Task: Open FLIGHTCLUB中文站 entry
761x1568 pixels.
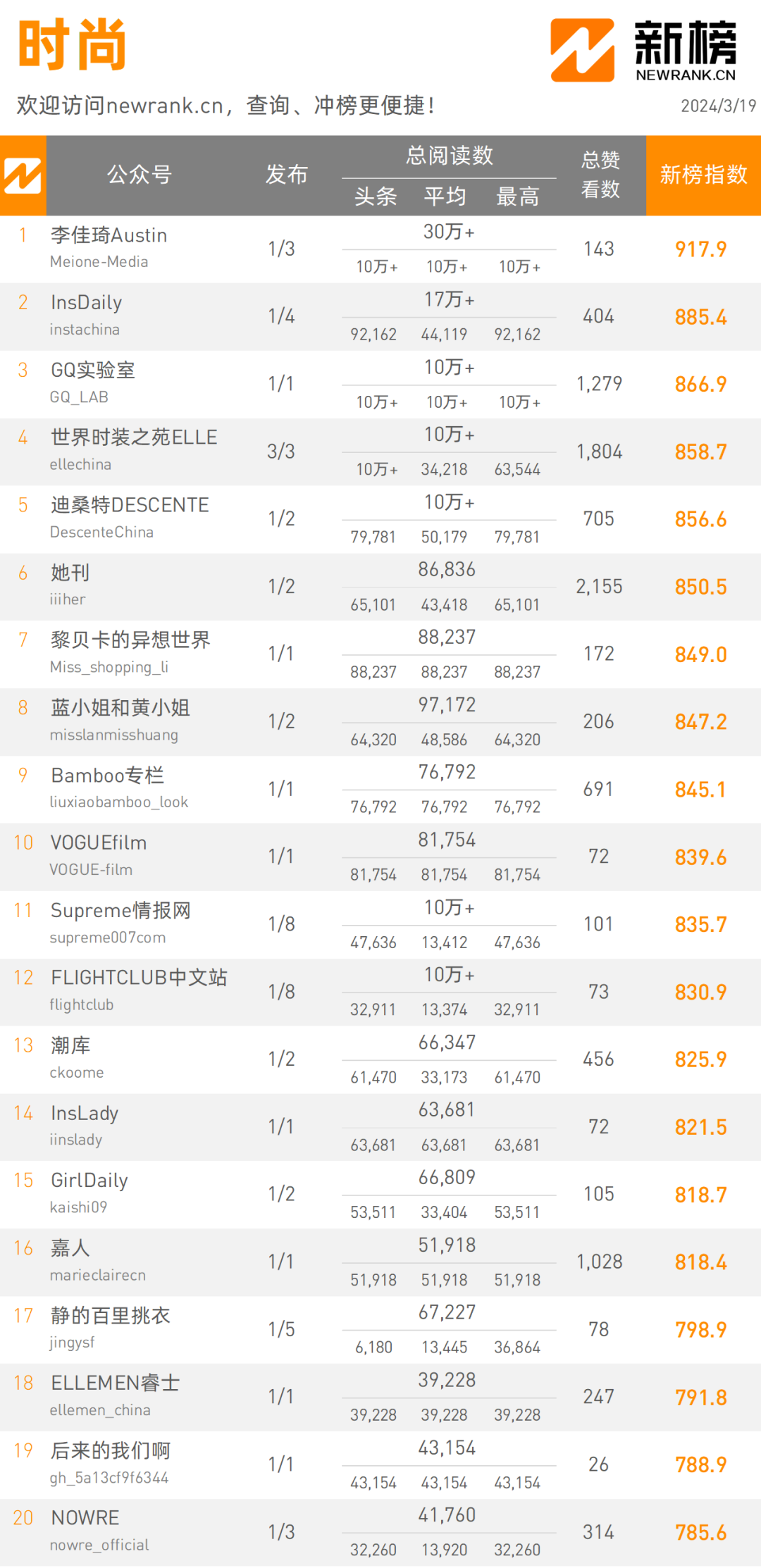Action: (x=139, y=978)
